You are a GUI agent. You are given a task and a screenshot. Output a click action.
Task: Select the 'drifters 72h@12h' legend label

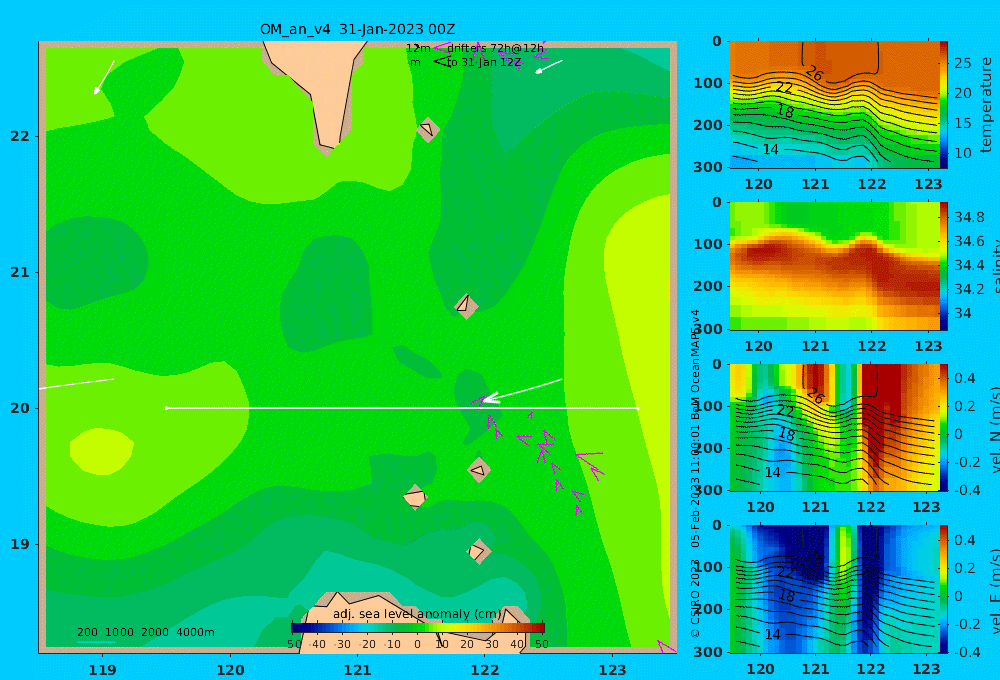495,48
